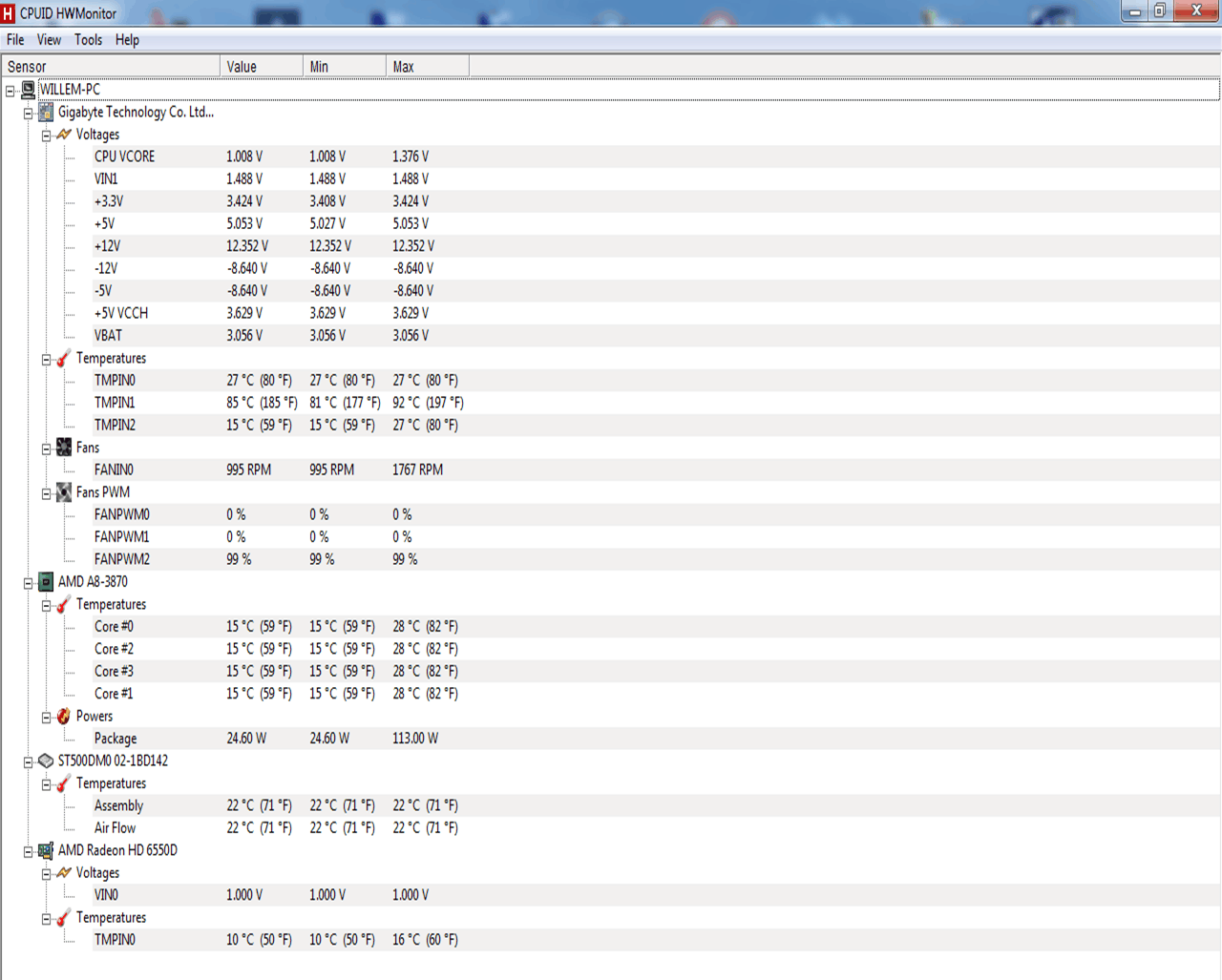Click the 16 °C (60 °F) Radeon max temperature
Screen dimensions: 1222x980
pyautogui.click(x=425, y=940)
